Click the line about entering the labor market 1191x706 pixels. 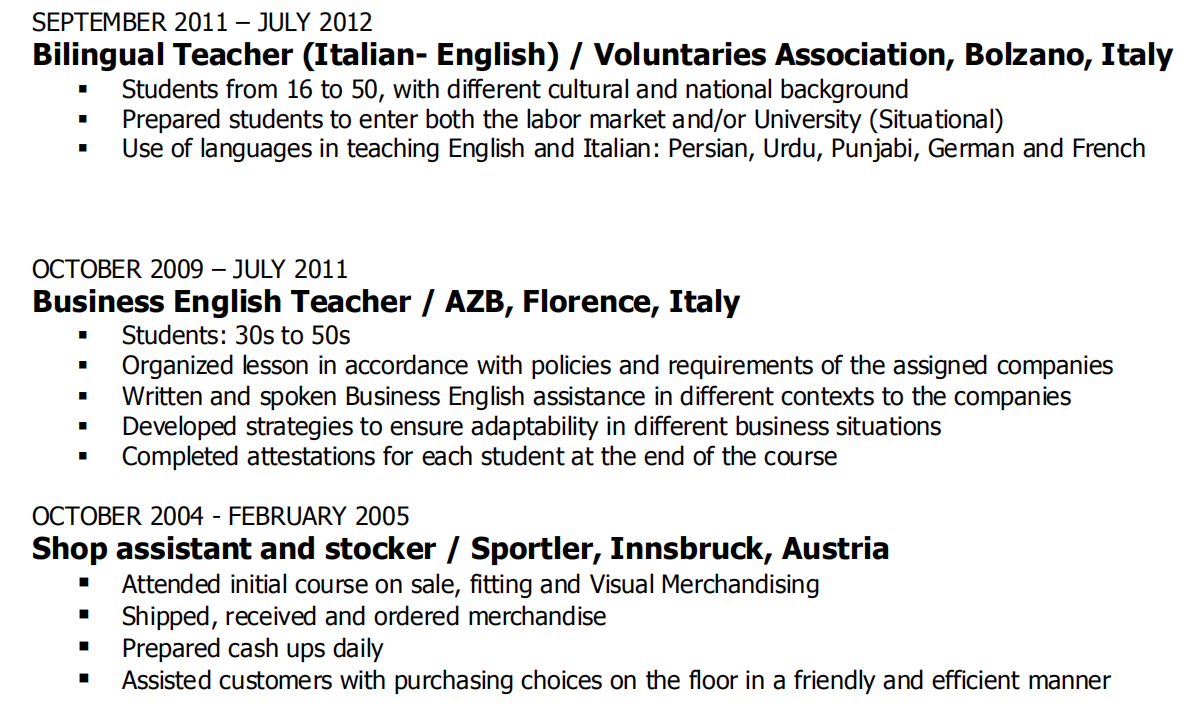[561, 120]
